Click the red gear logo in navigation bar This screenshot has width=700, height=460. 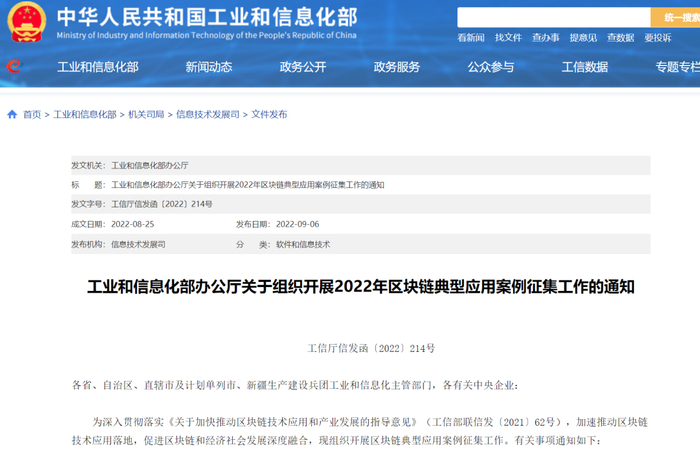coord(14,67)
